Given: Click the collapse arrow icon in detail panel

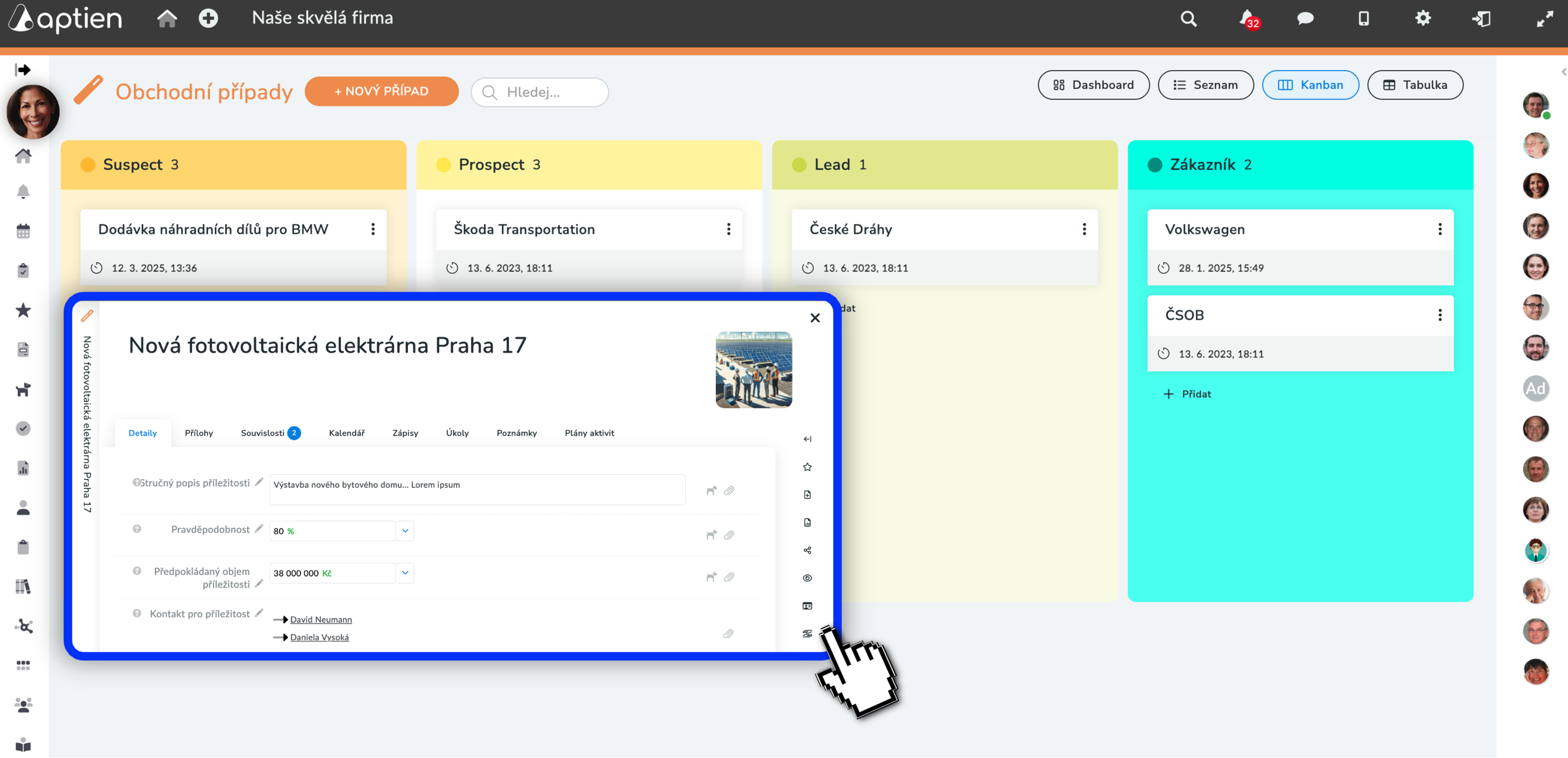Looking at the screenshot, I should pyautogui.click(x=807, y=439).
